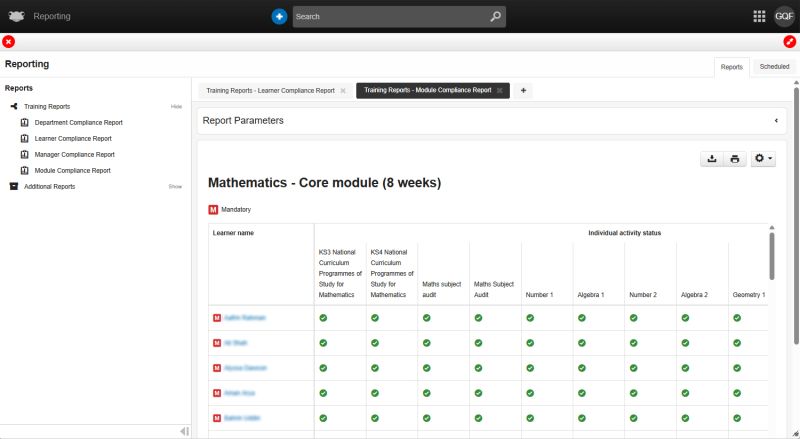This screenshot has width=800, height=439.
Task: Click the search magnifier icon
Action: [495, 16]
